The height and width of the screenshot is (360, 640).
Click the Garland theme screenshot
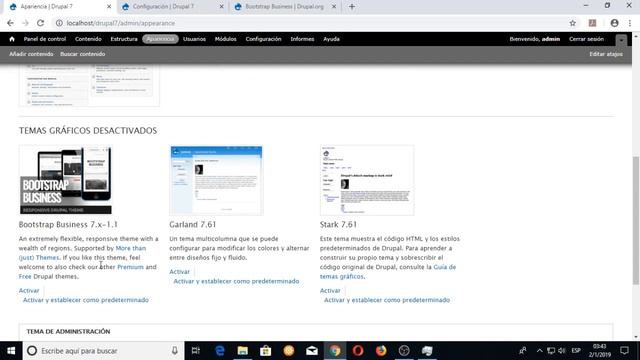point(216,180)
